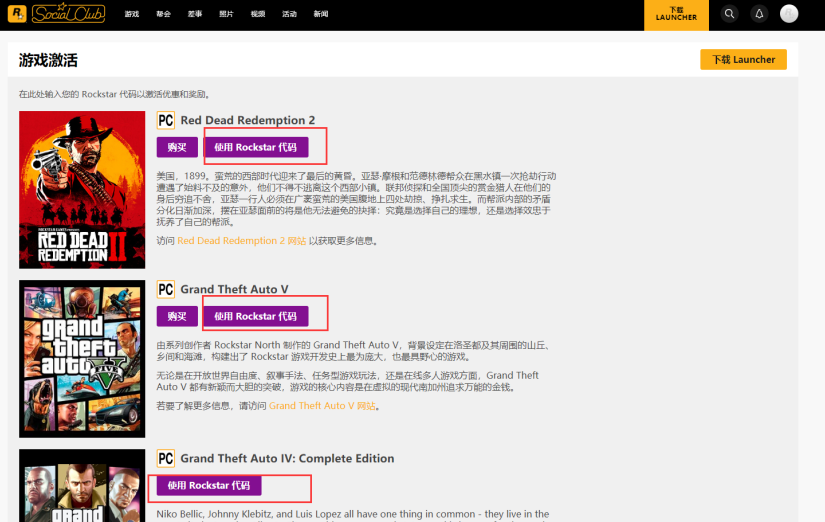Click the PC badge beside Red Dead Redemption 2
This screenshot has height=522, width=825.
166,121
